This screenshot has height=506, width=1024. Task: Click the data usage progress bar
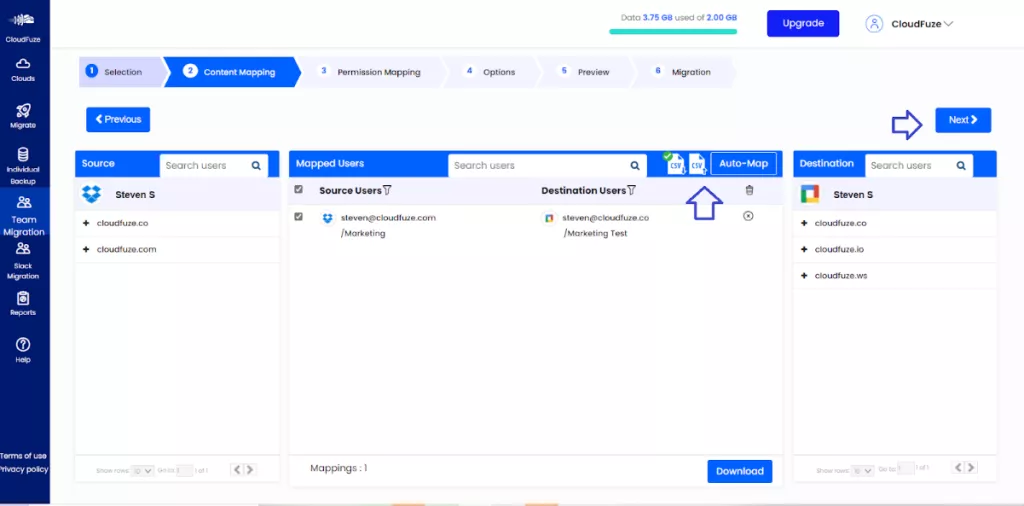click(673, 32)
